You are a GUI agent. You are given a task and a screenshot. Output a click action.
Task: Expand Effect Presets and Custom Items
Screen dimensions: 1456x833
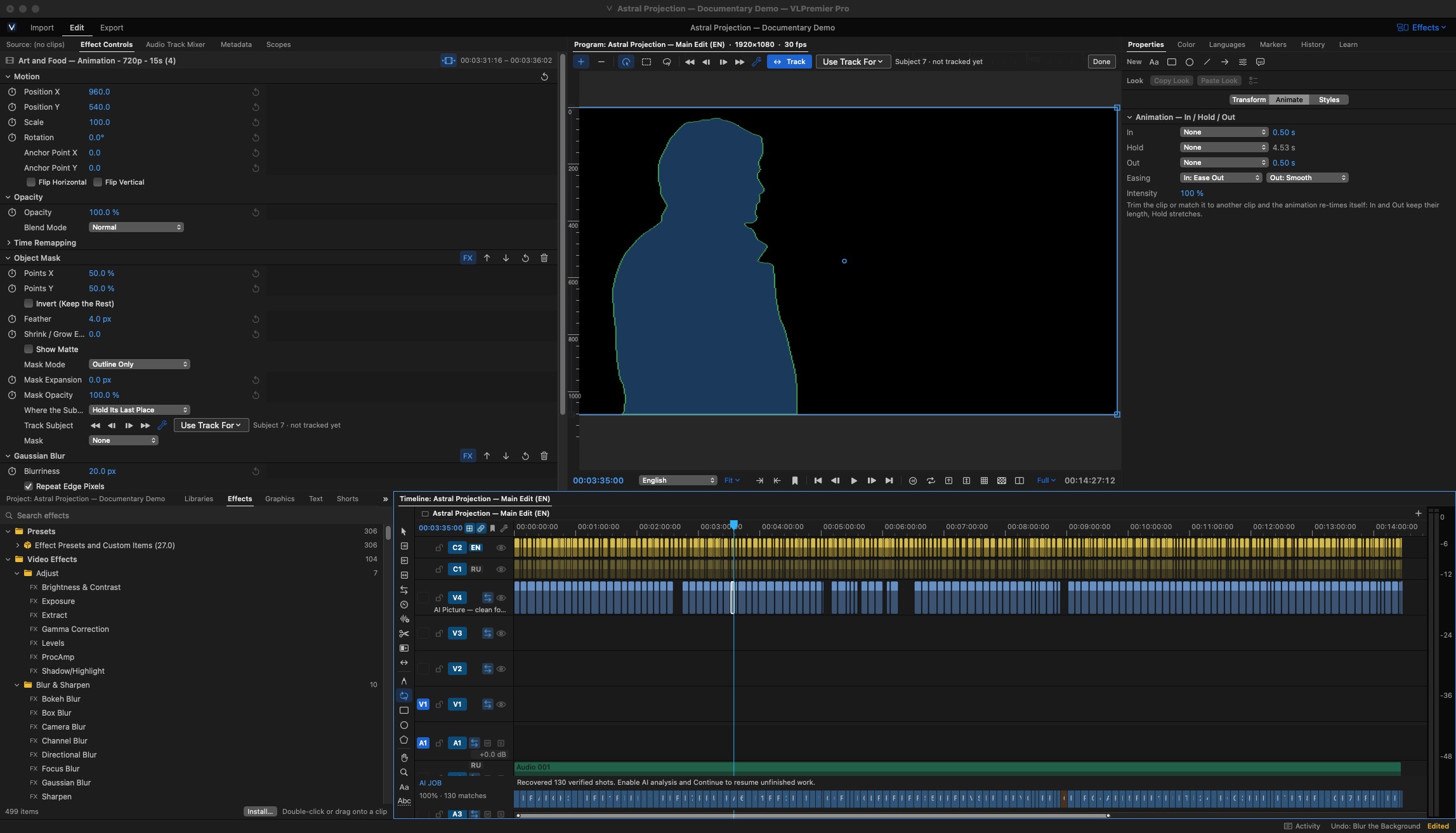(x=17, y=546)
